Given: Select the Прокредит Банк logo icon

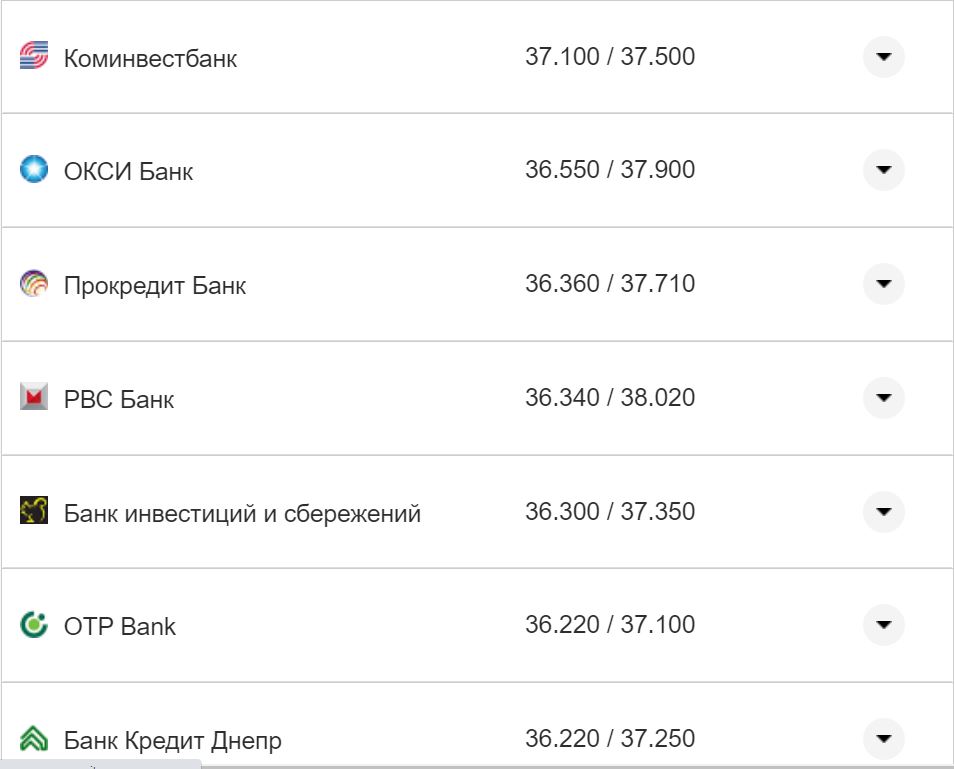Looking at the screenshot, I should click(x=36, y=283).
